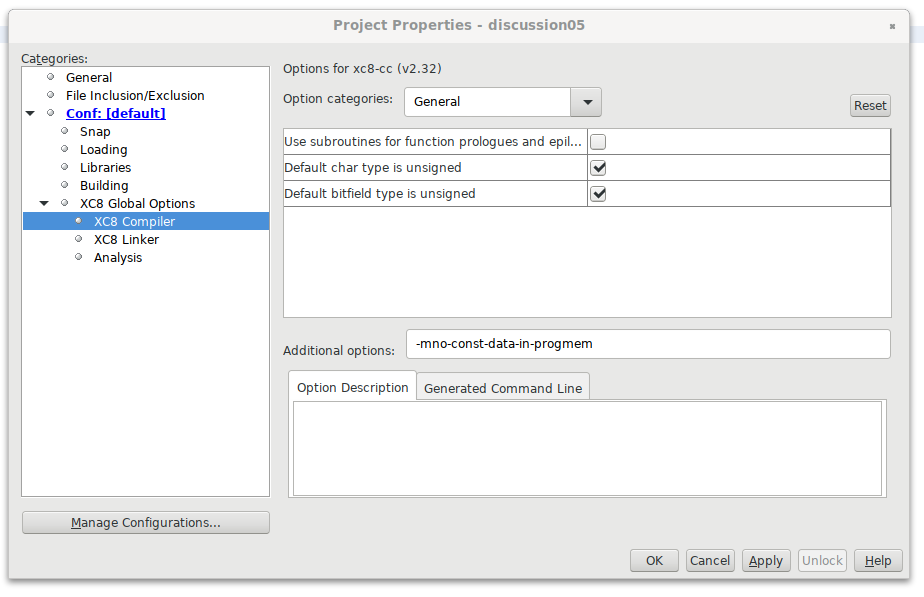The height and width of the screenshot is (597, 924).
Task: Switch to the Generated Command Line tab
Action: pos(503,388)
